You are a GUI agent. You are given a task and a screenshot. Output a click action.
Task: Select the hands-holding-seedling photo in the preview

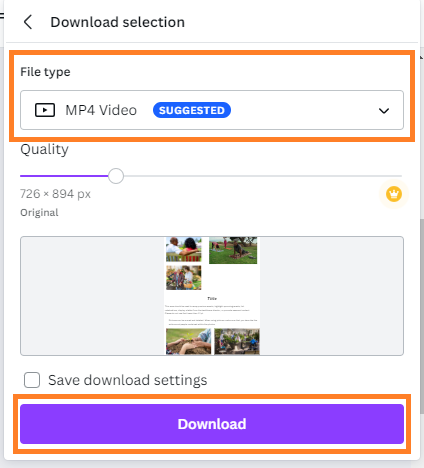point(188,341)
